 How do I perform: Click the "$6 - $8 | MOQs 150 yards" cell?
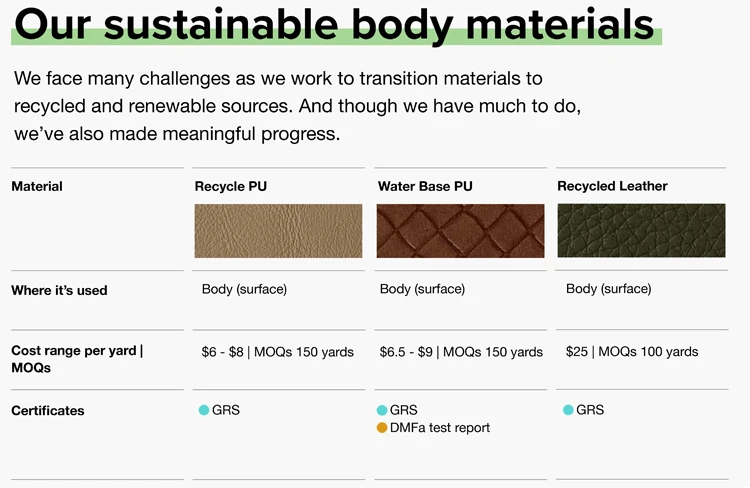278,352
